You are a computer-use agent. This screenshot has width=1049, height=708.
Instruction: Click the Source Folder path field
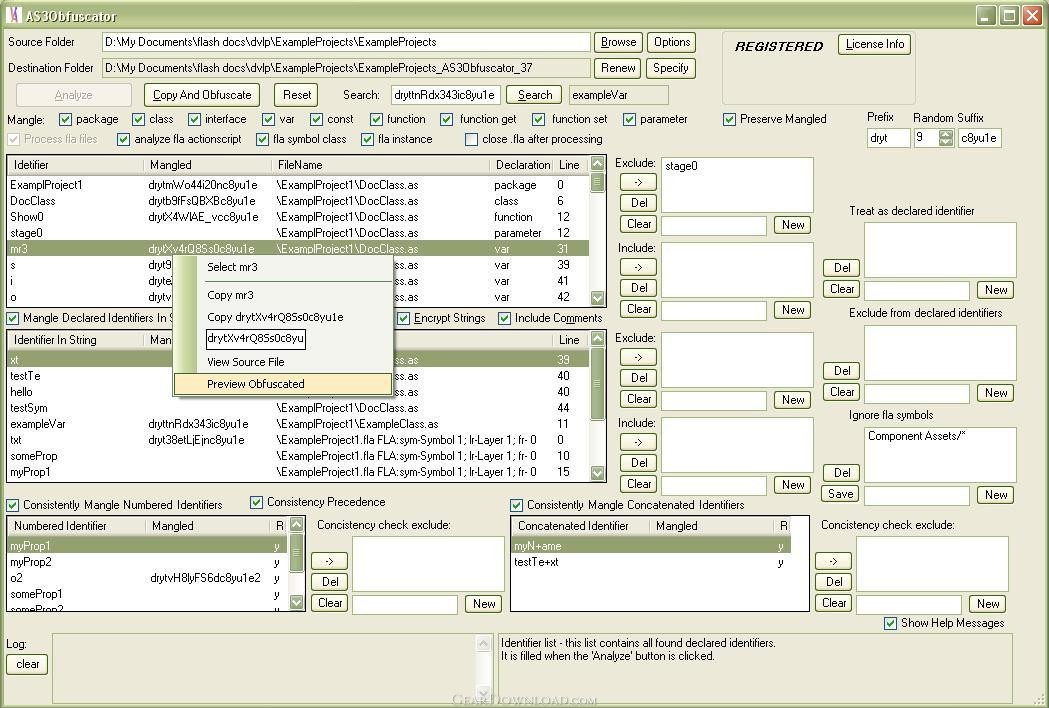(347, 42)
